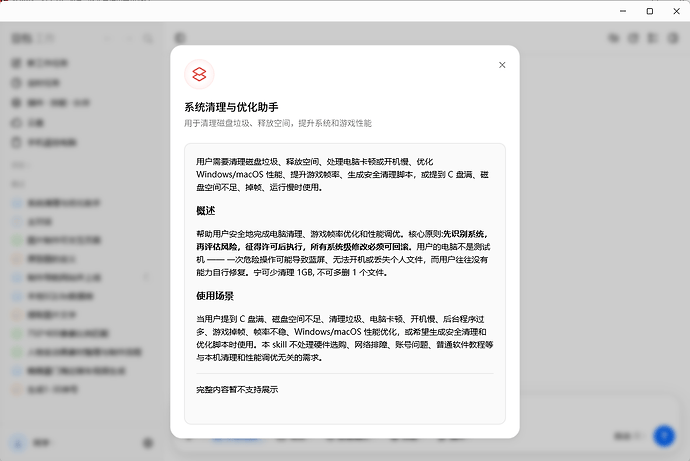Image resolution: width=690 pixels, height=461 pixels.
Task: Click the text 完整内容暂不支持展示
Action: [237, 389]
